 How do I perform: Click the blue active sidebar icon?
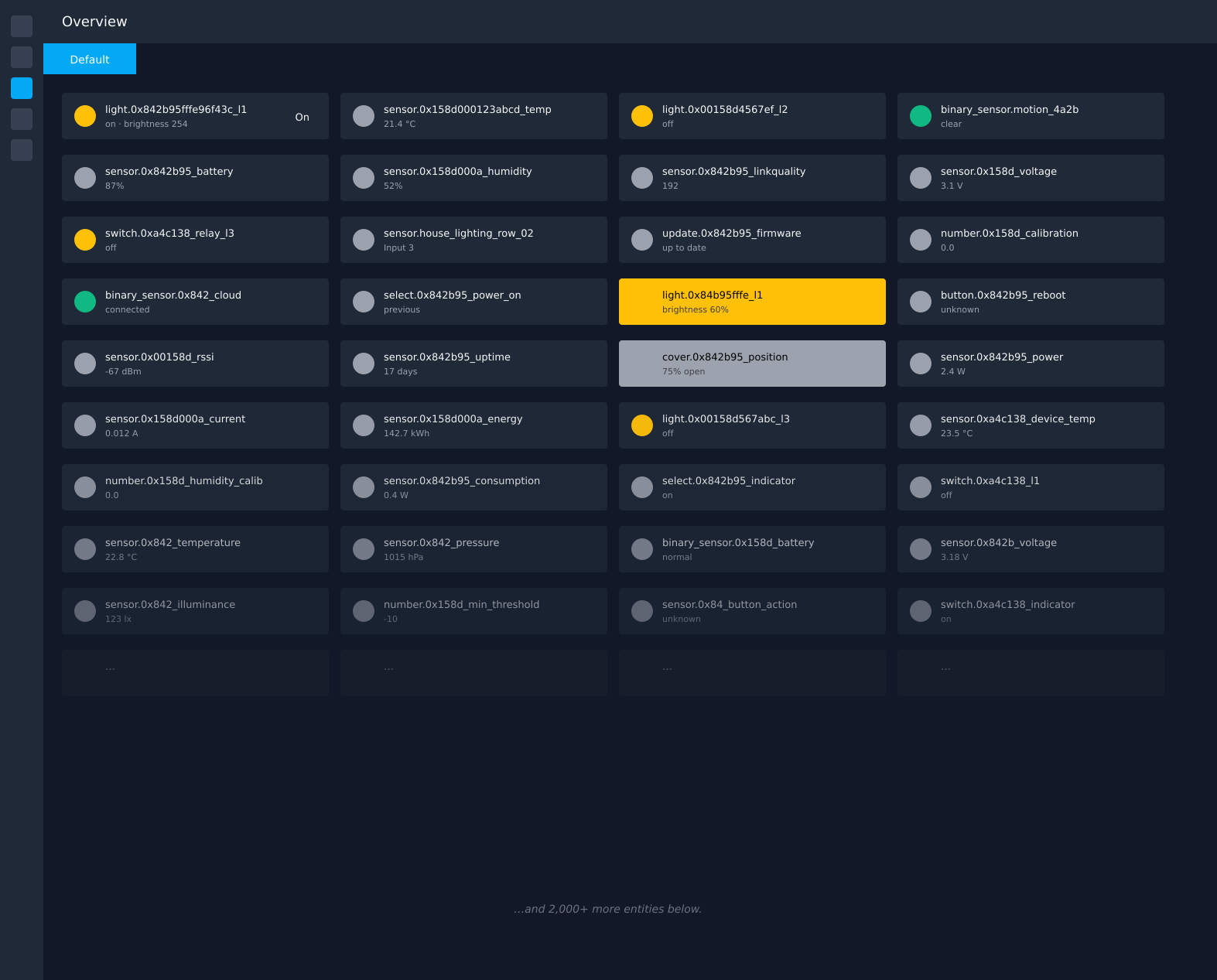coord(22,88)
